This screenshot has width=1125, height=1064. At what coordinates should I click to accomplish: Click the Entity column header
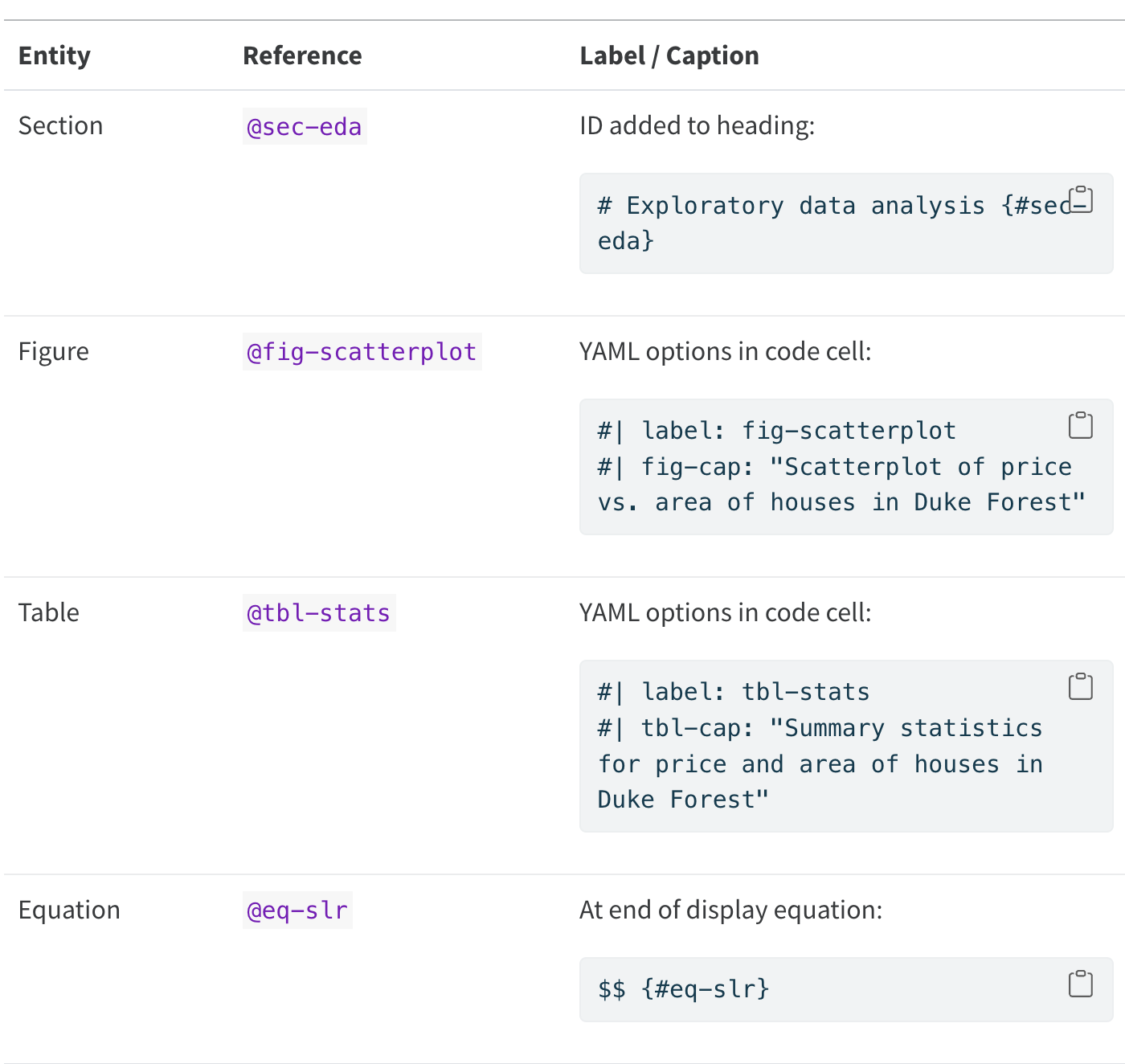(x=55, y=55)
